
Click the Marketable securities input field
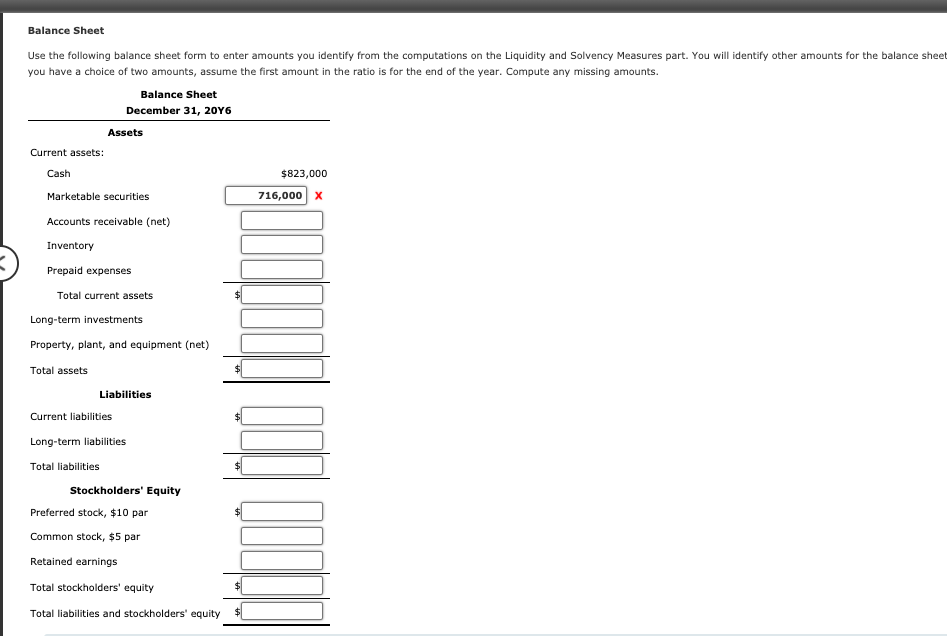pos(266,196)
